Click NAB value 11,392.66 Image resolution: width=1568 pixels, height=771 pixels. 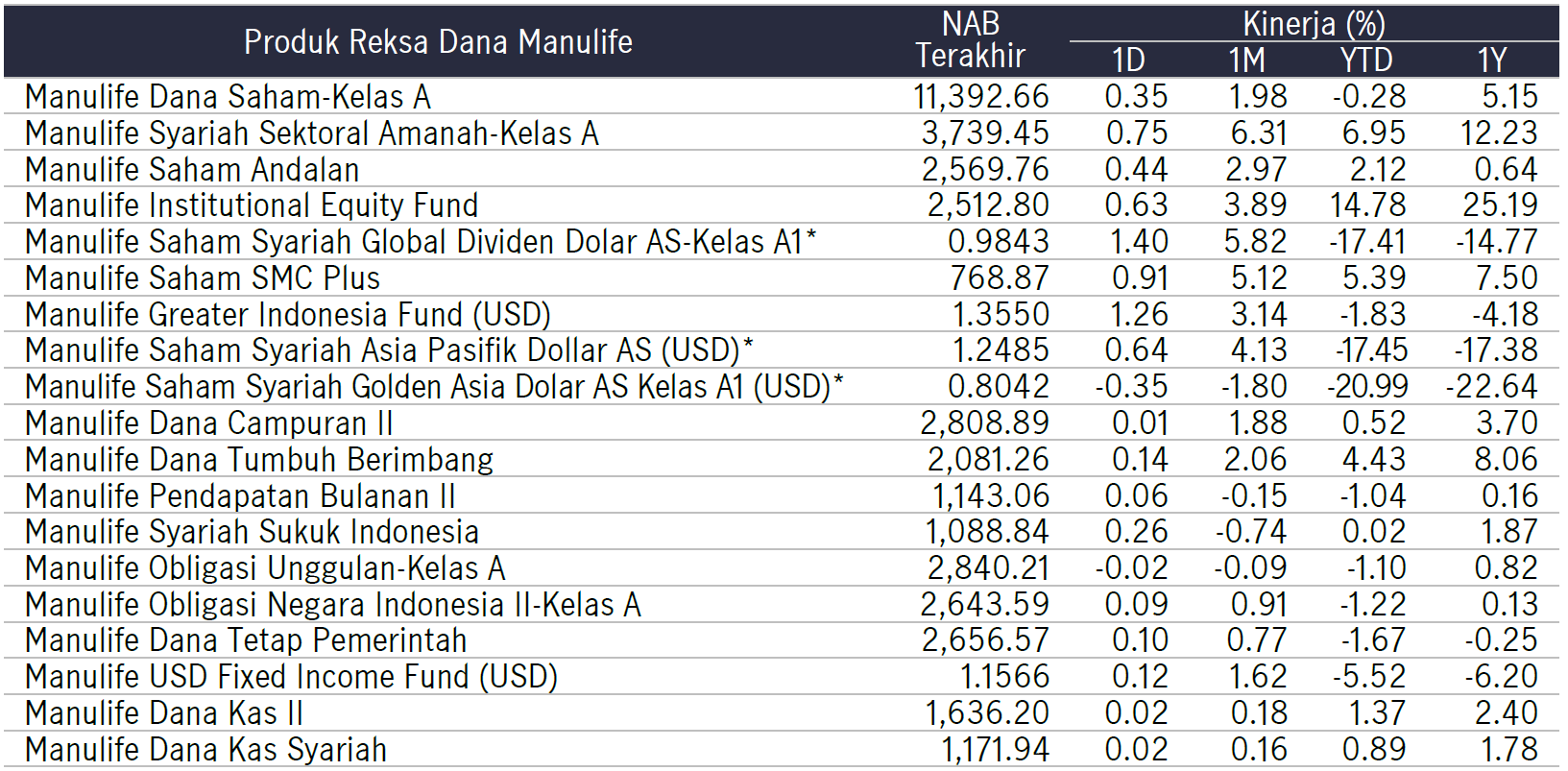pyautogui.click(x=981, y=97)
